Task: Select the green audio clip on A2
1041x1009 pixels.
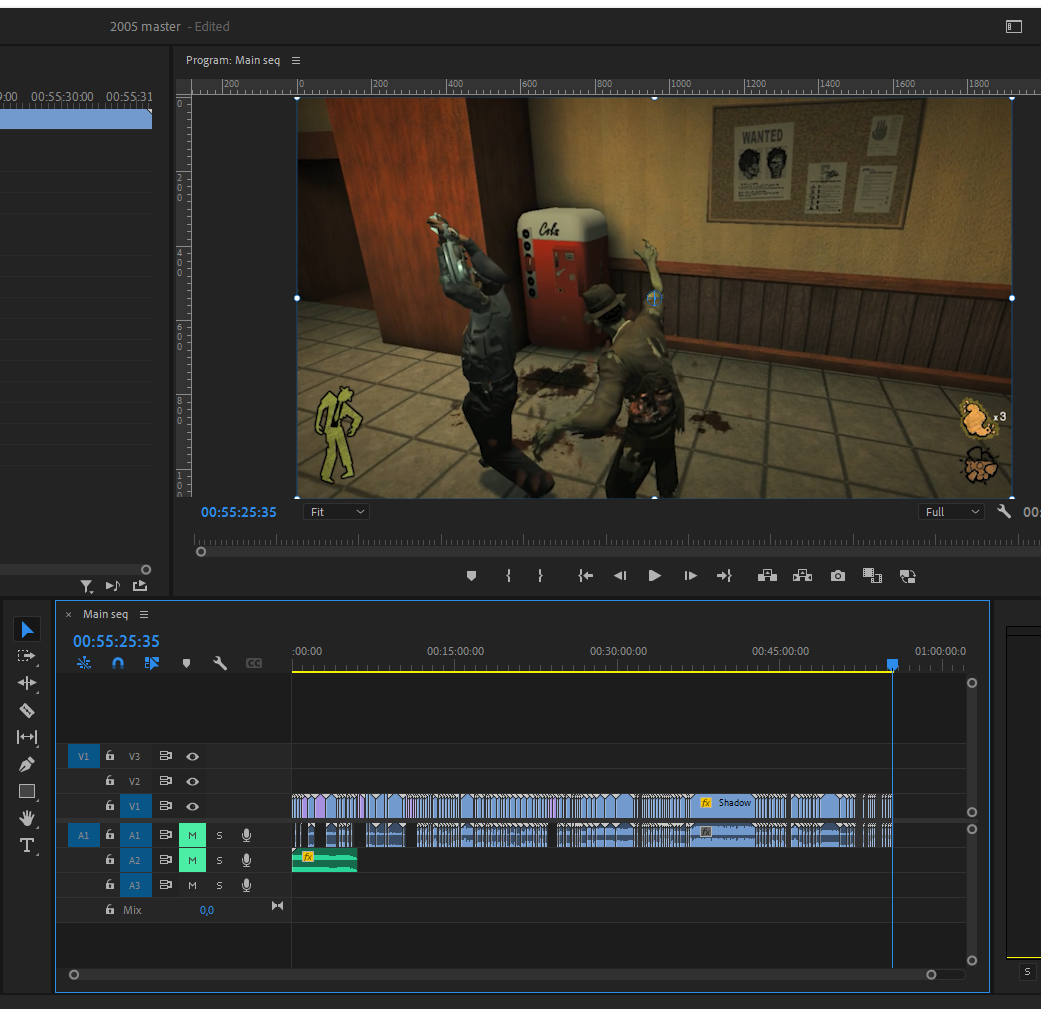Action: point(325,860)
